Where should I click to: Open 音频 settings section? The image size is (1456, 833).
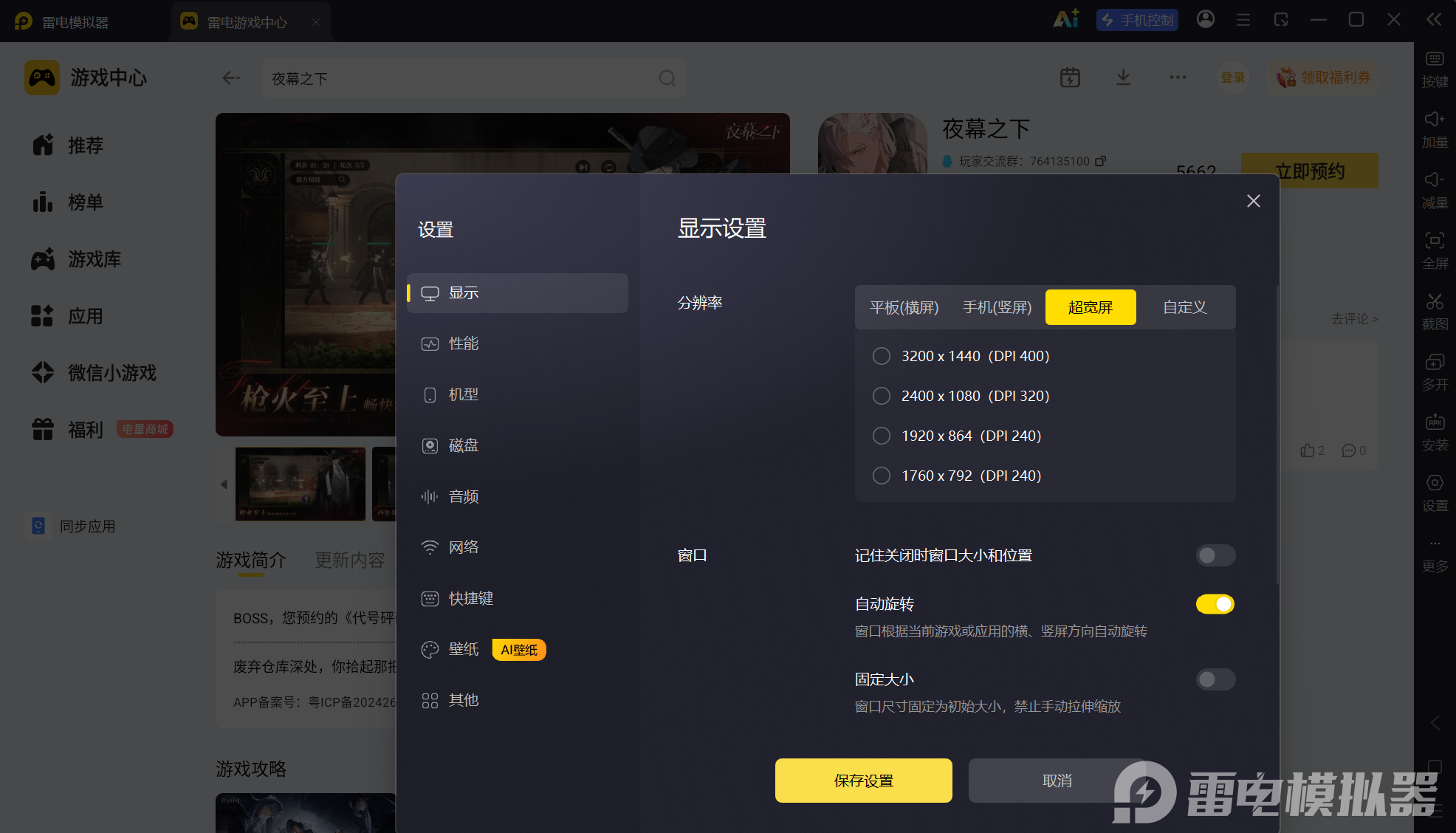[518, 497]
